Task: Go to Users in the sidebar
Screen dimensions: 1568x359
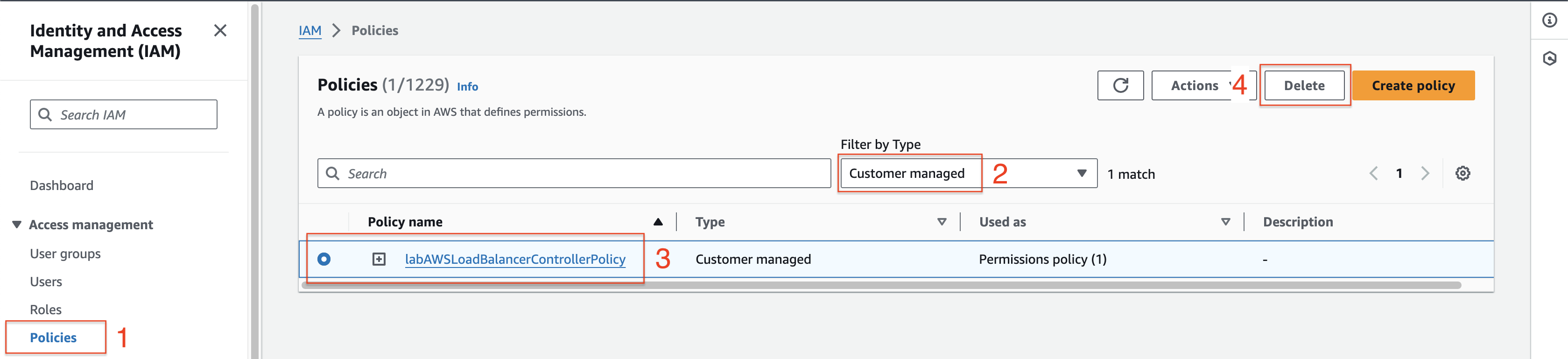Action: coord(46,282)
